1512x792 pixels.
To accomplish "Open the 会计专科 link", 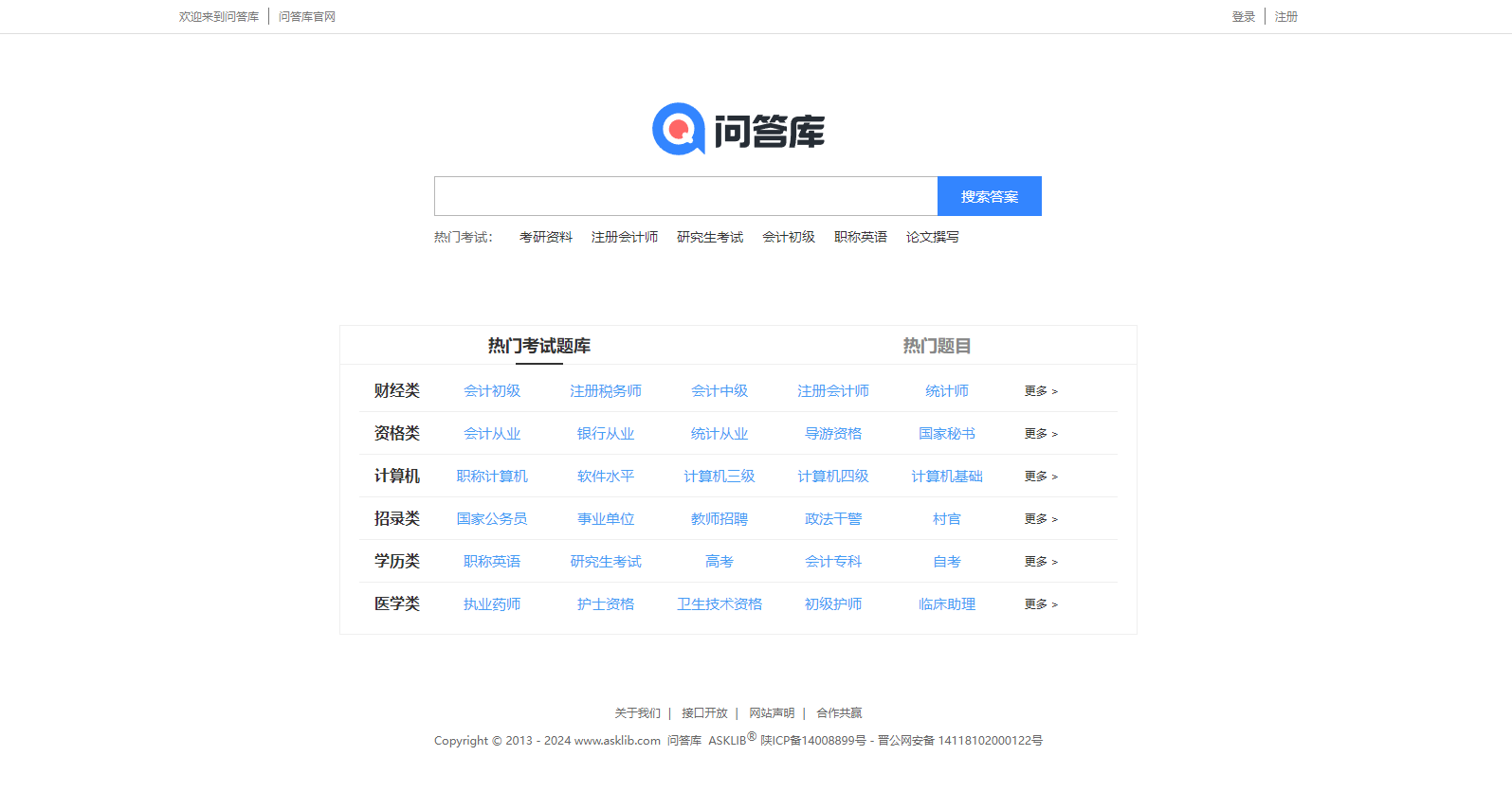I will click(833, 562).
